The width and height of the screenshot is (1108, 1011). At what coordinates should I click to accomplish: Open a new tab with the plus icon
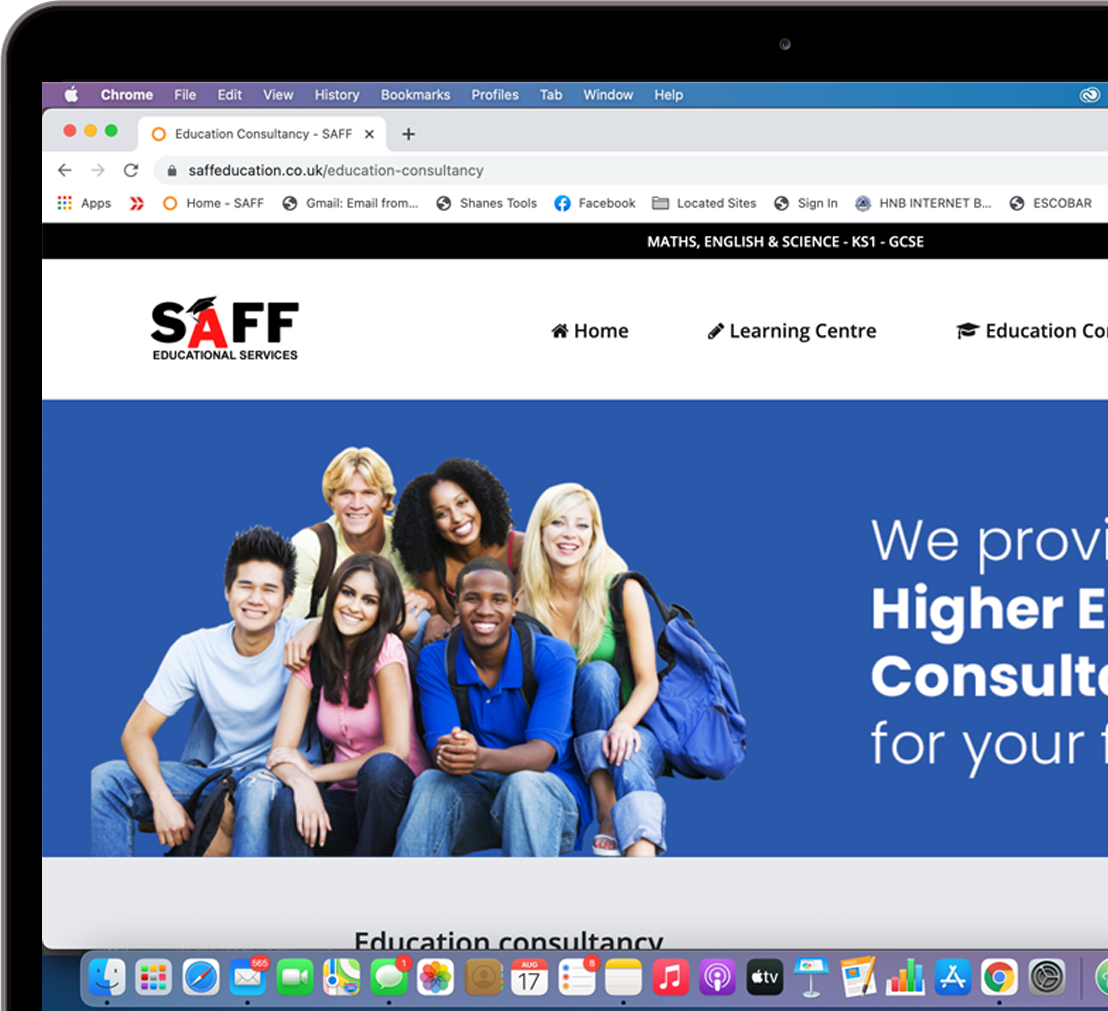pos(408,134)
